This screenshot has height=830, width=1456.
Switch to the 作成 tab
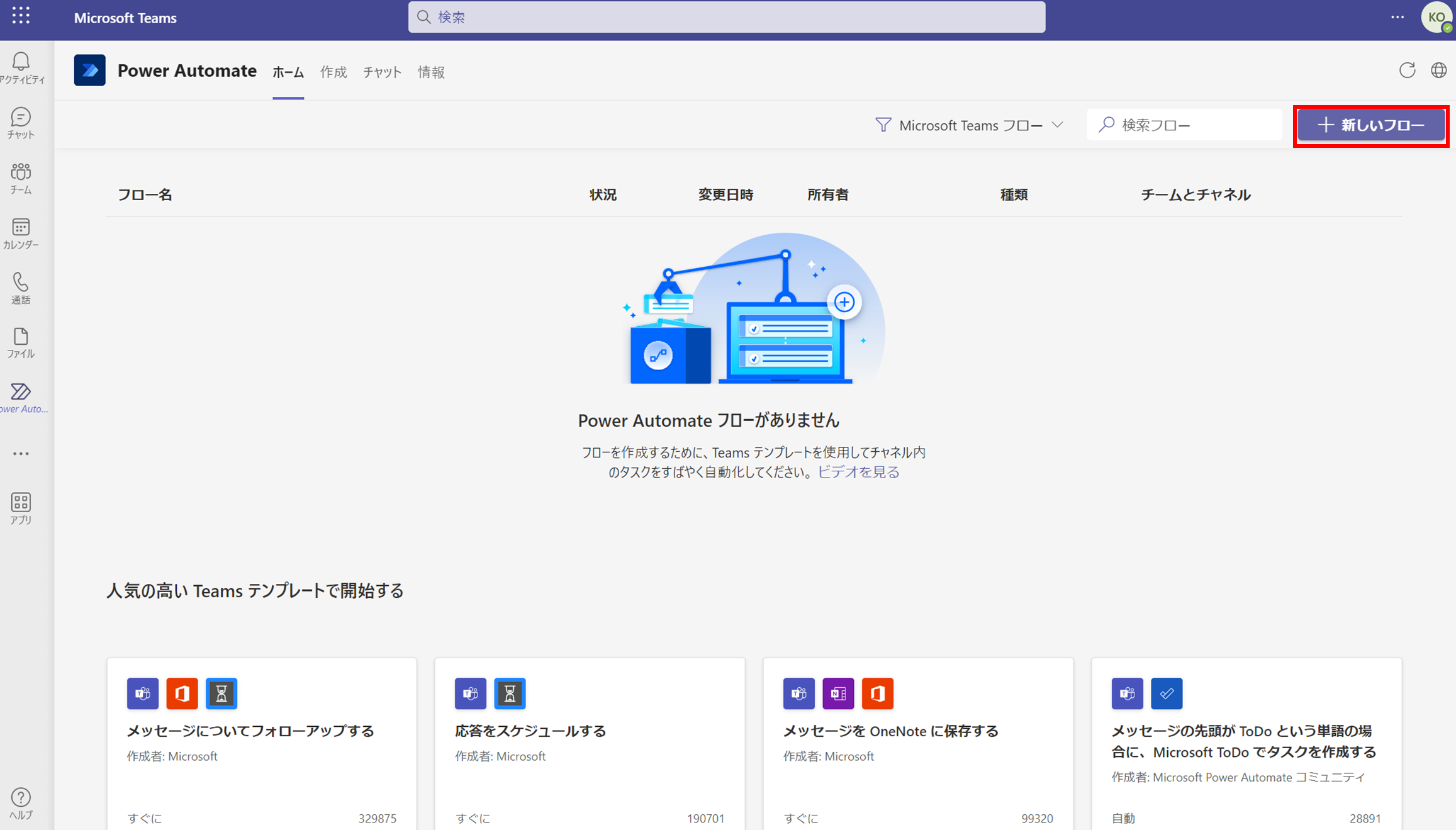click(333, 72)
